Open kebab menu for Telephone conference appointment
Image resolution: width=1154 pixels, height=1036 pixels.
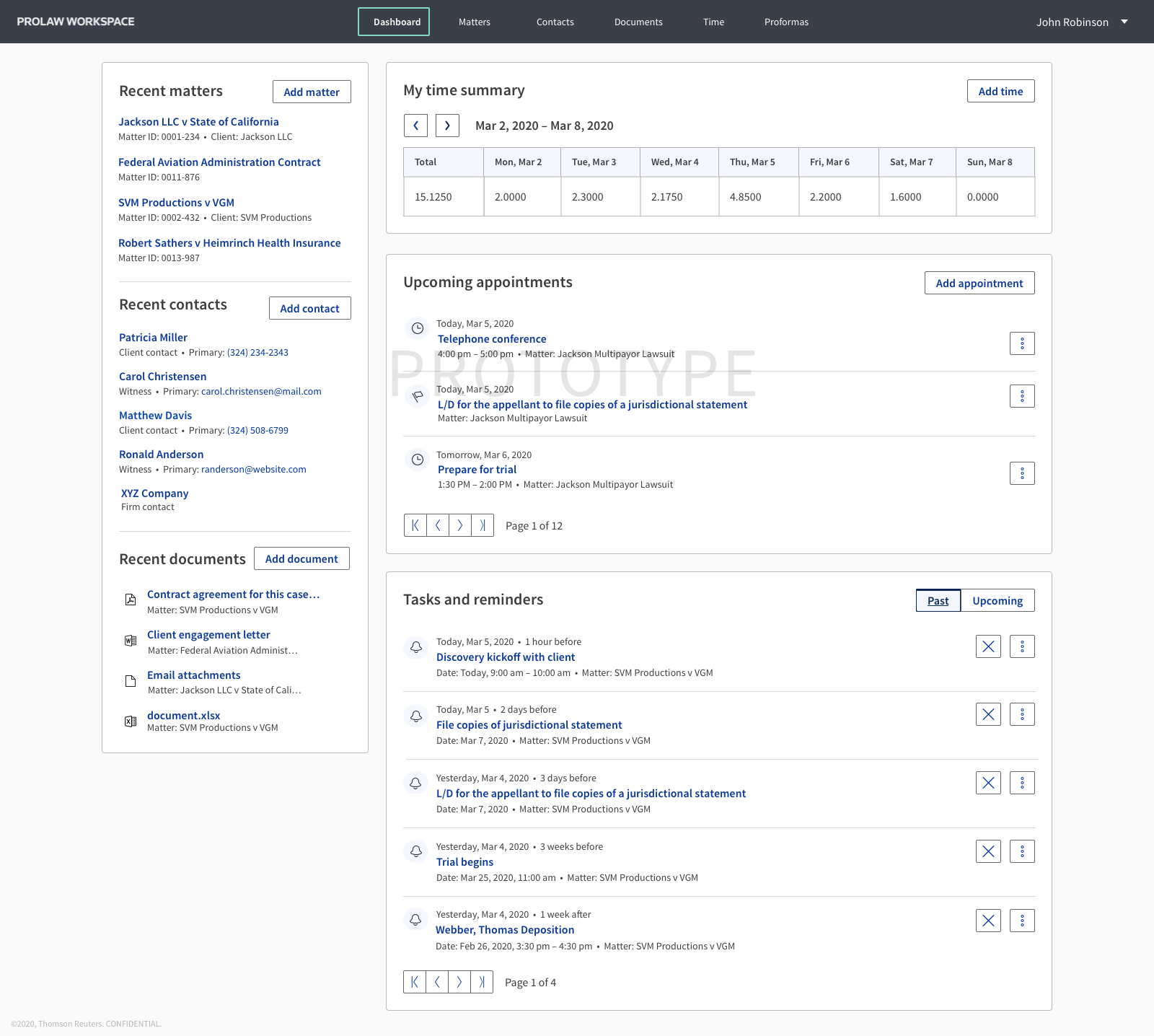pyautogui.click(x=1022, y=343)
